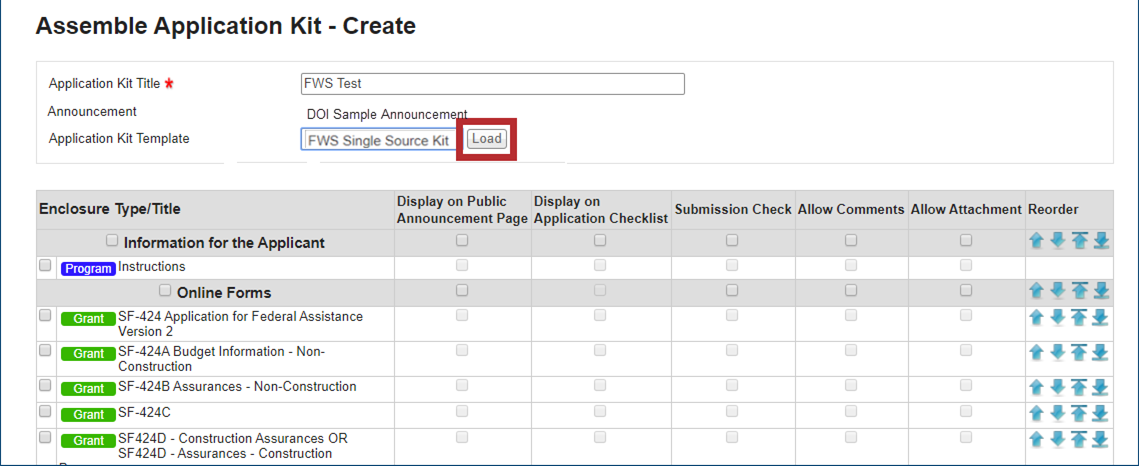Move Online Forms section to bottom
The width and height of the screenshot is (1139, 466).
click(1101, 290)
